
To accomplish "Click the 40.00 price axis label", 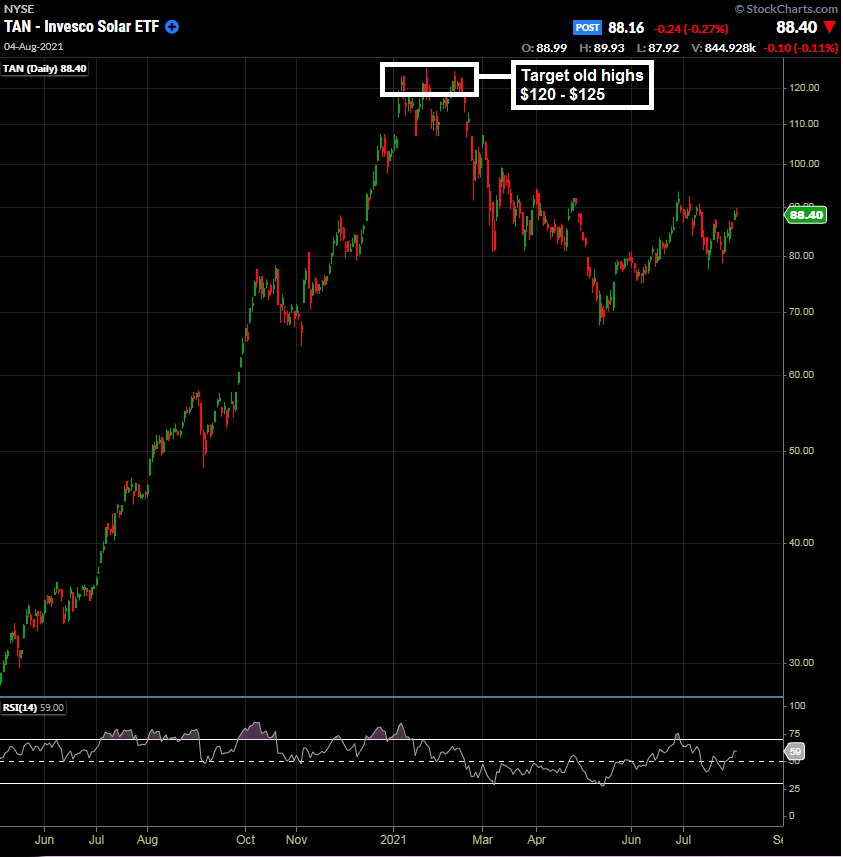I will 801,542.
